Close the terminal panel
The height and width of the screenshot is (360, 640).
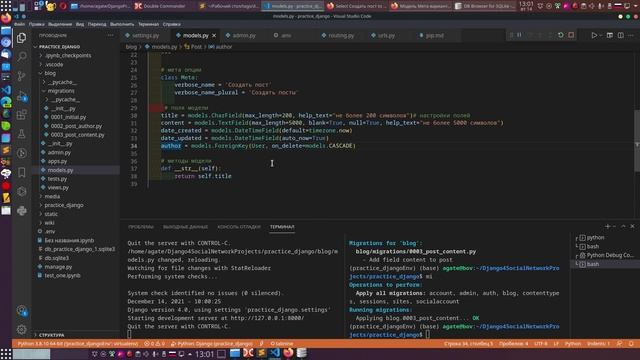pyautogui.click(x=632, y=226)
